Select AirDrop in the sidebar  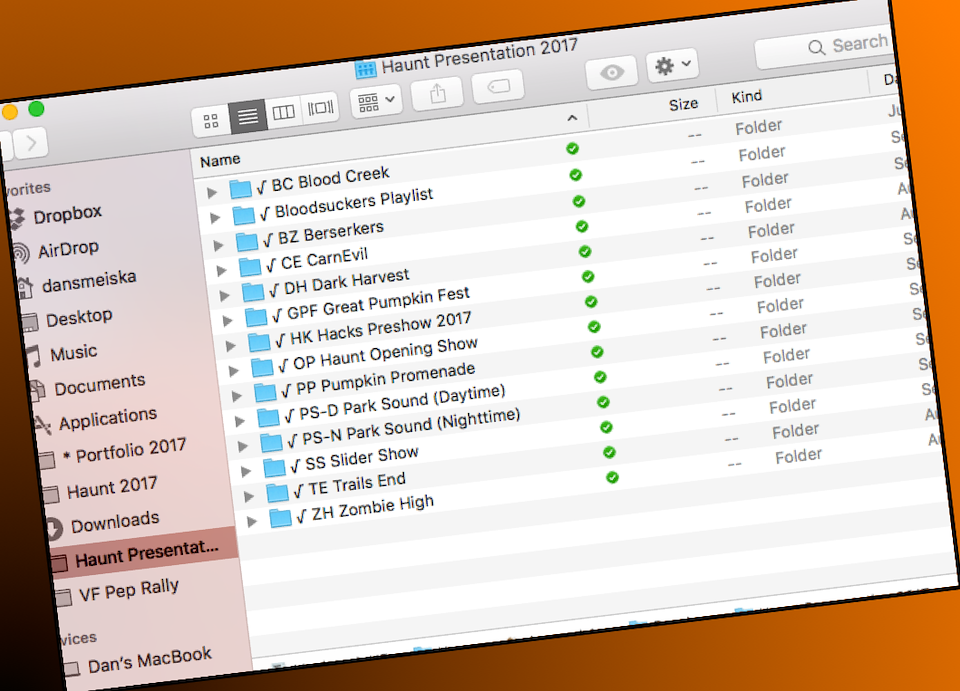pyautogui.click(x=68, y=250)
